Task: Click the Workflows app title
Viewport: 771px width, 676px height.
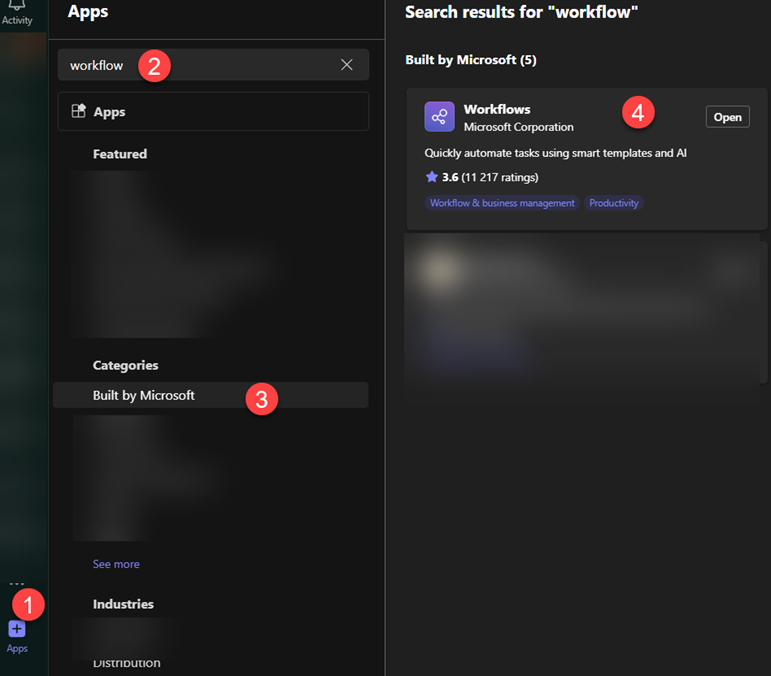Action: click(497, 109)
